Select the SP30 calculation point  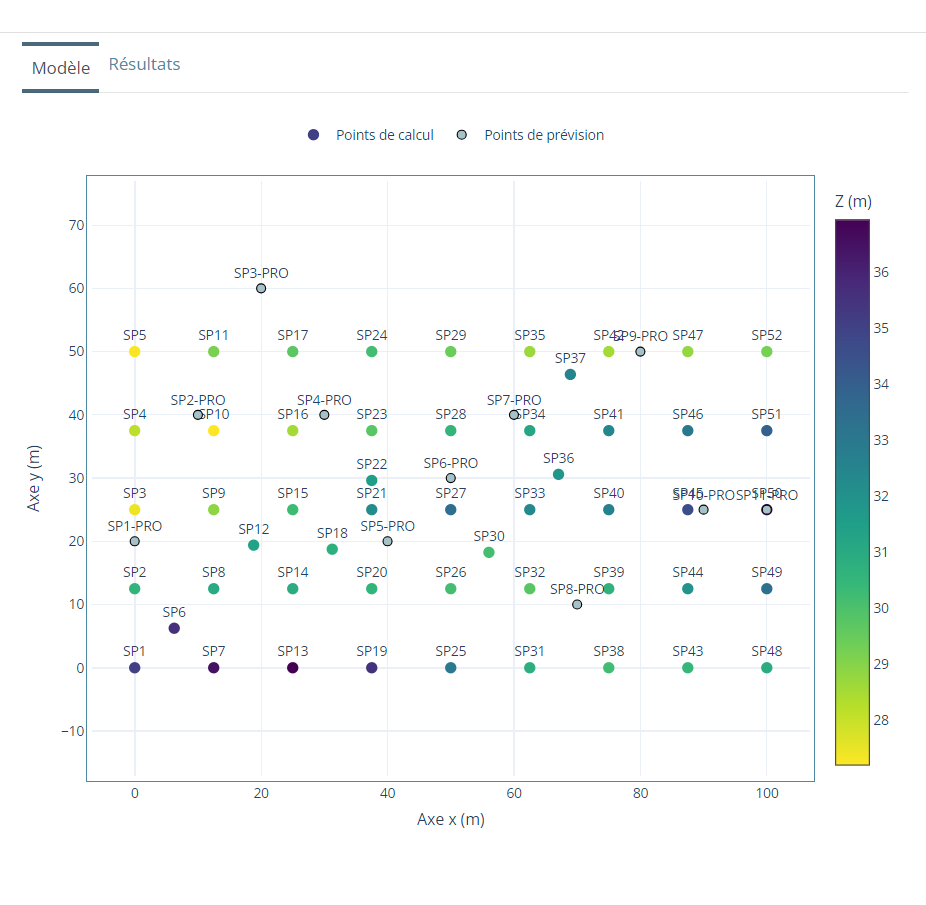(x=489, y=552)
